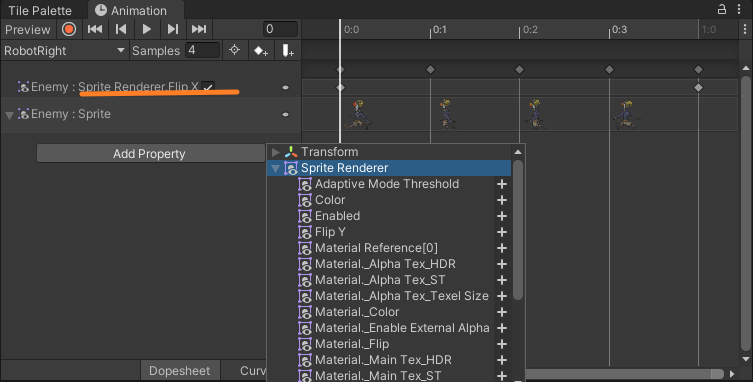Add Adaptive Mode Threshold property
This screenshot has width=753, height=382.
pos(502,184)
